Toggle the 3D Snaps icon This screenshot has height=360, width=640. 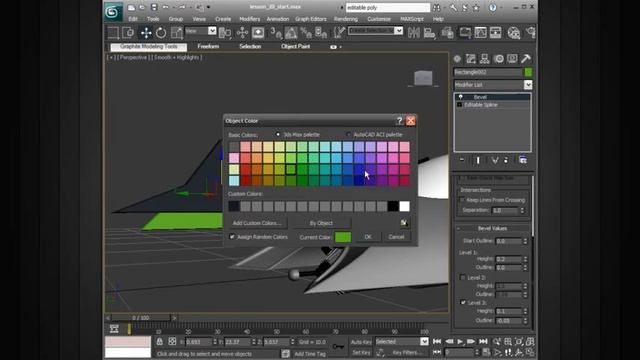[276, 33]
